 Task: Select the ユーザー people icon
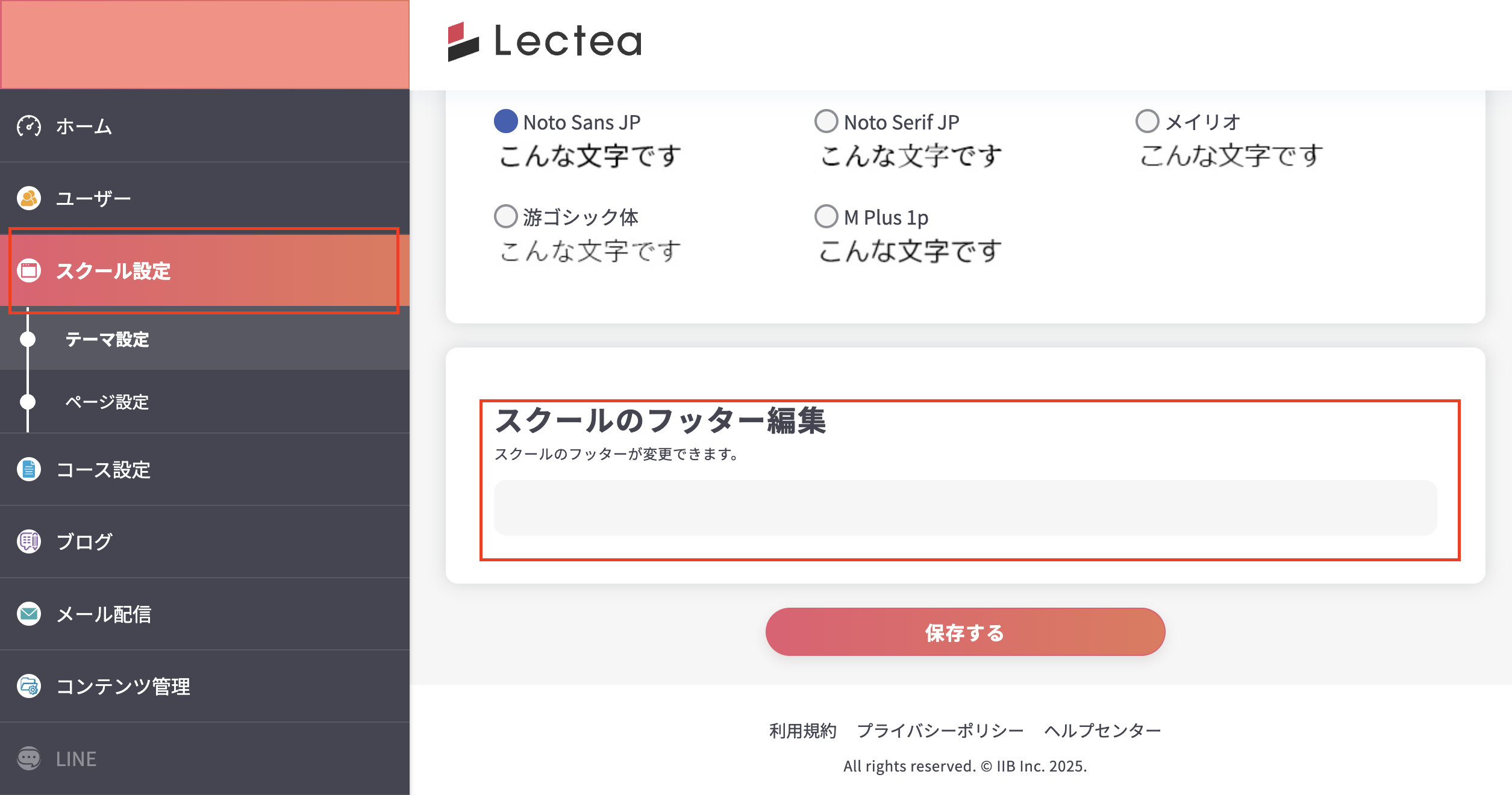point(28,198)
